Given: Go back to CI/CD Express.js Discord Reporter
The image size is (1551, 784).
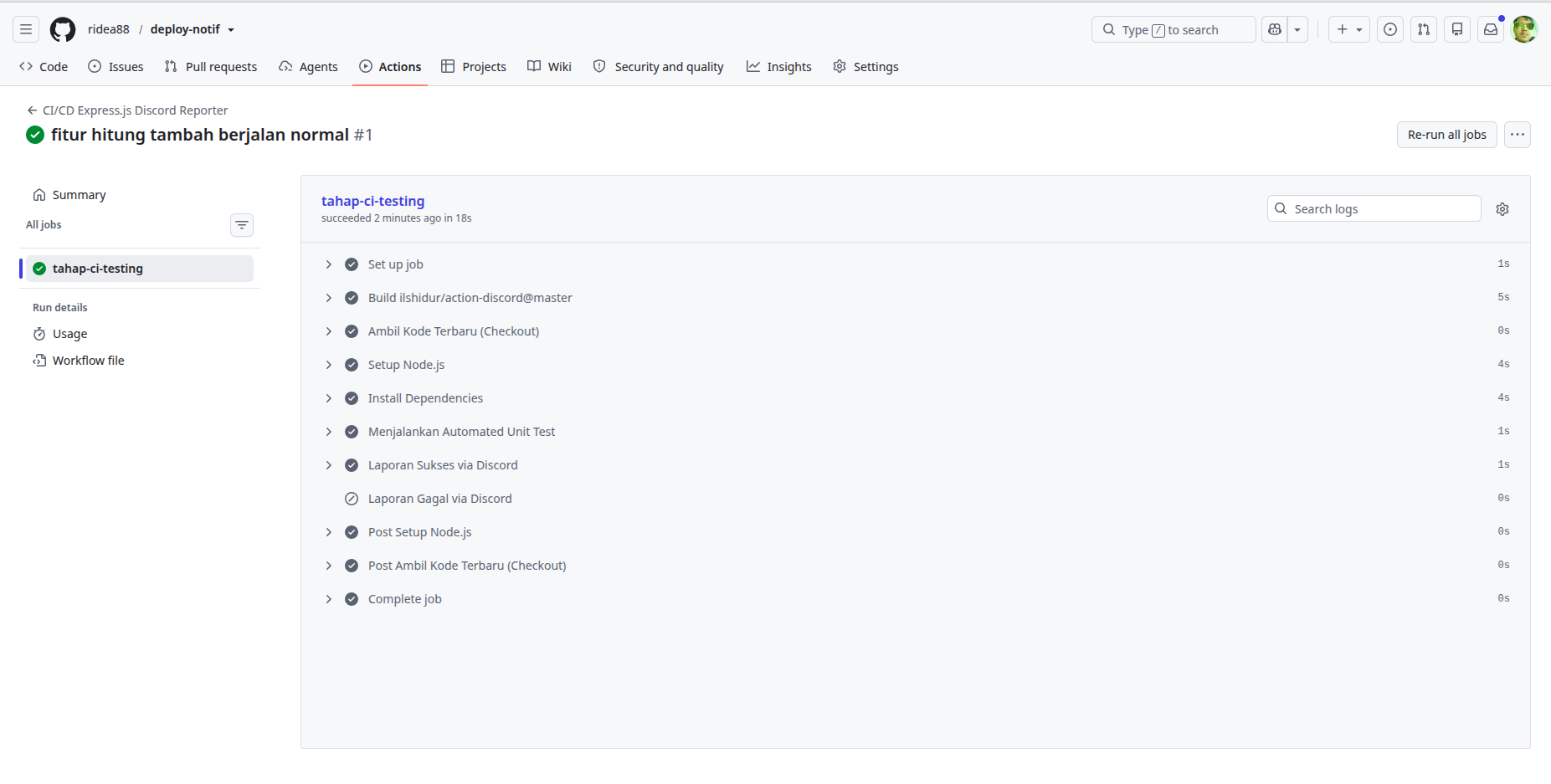Looking at the screenshot, I should pyautogui.click(x=127, y=110).
